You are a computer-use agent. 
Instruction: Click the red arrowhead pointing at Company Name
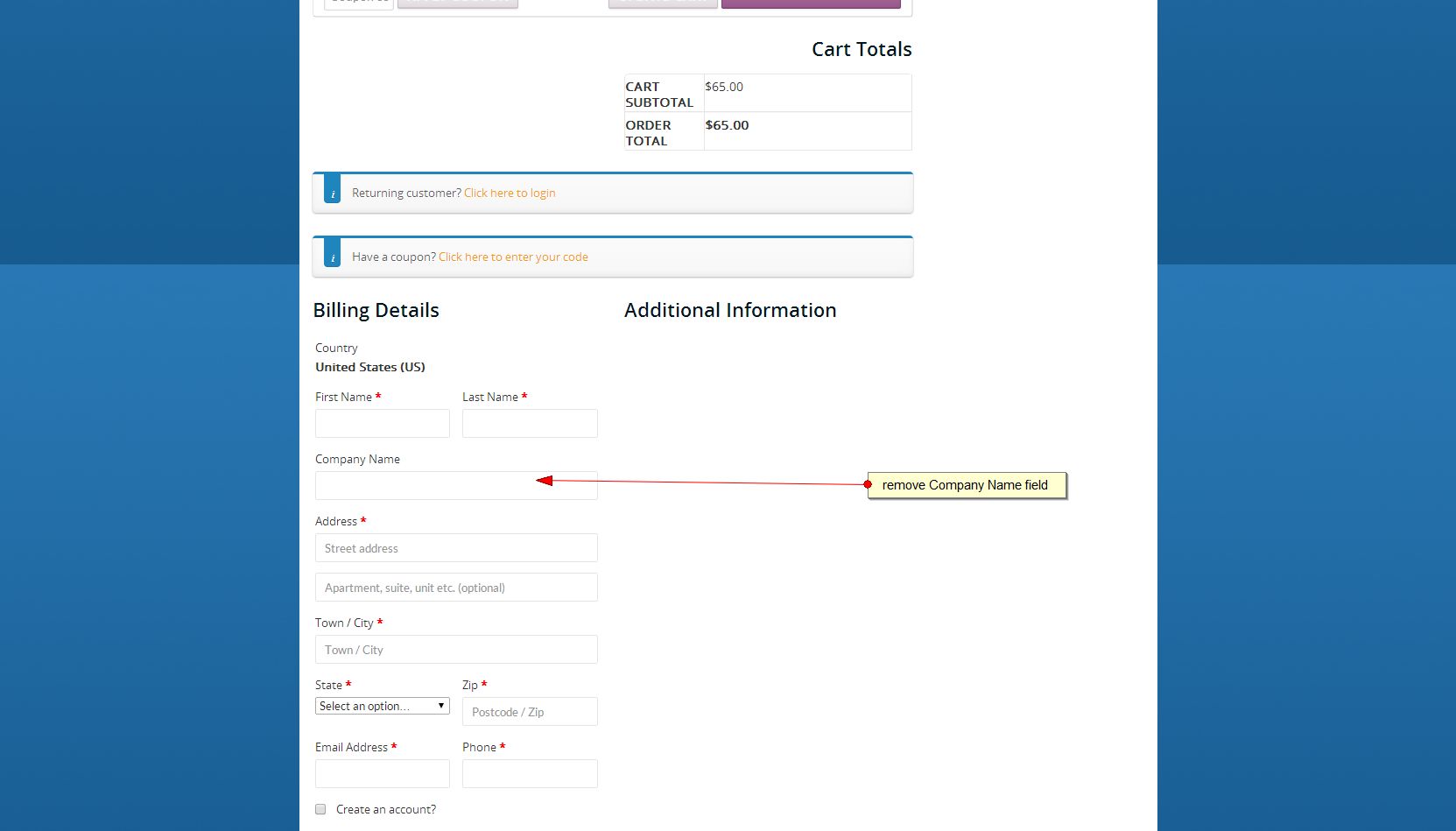[545, 480]
